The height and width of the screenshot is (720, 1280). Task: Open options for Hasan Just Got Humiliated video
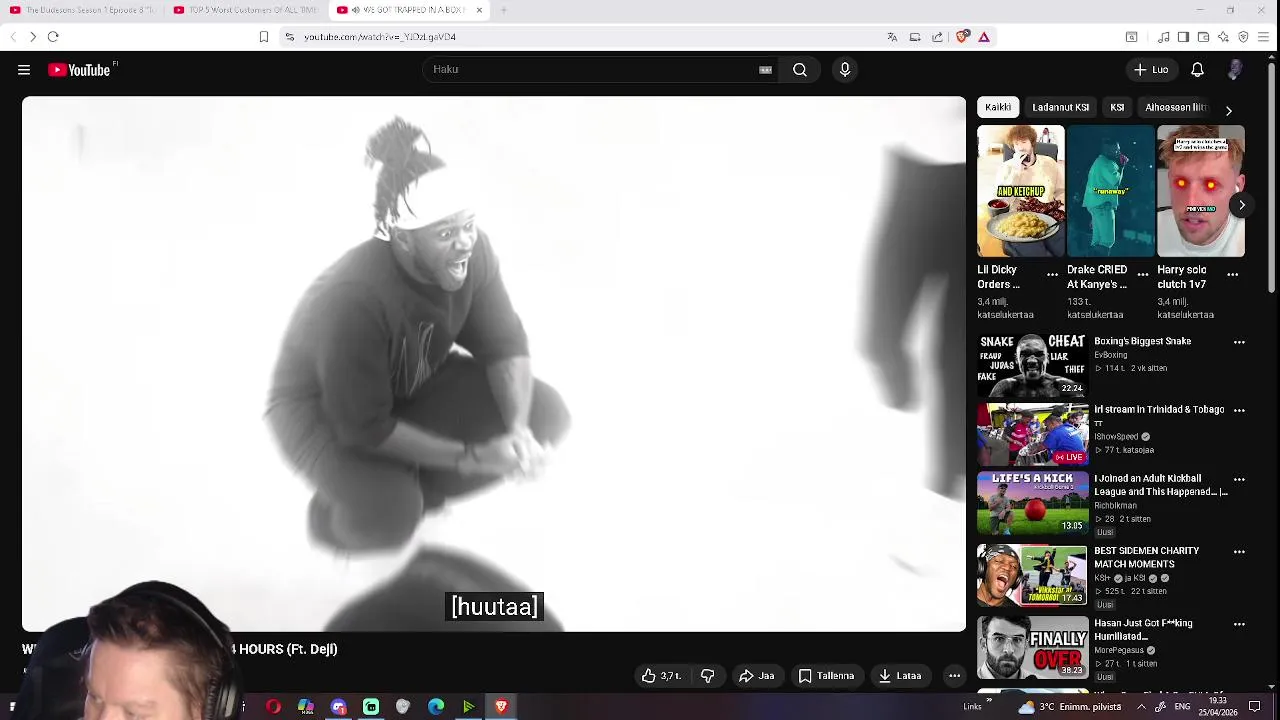click(1239, 624)
